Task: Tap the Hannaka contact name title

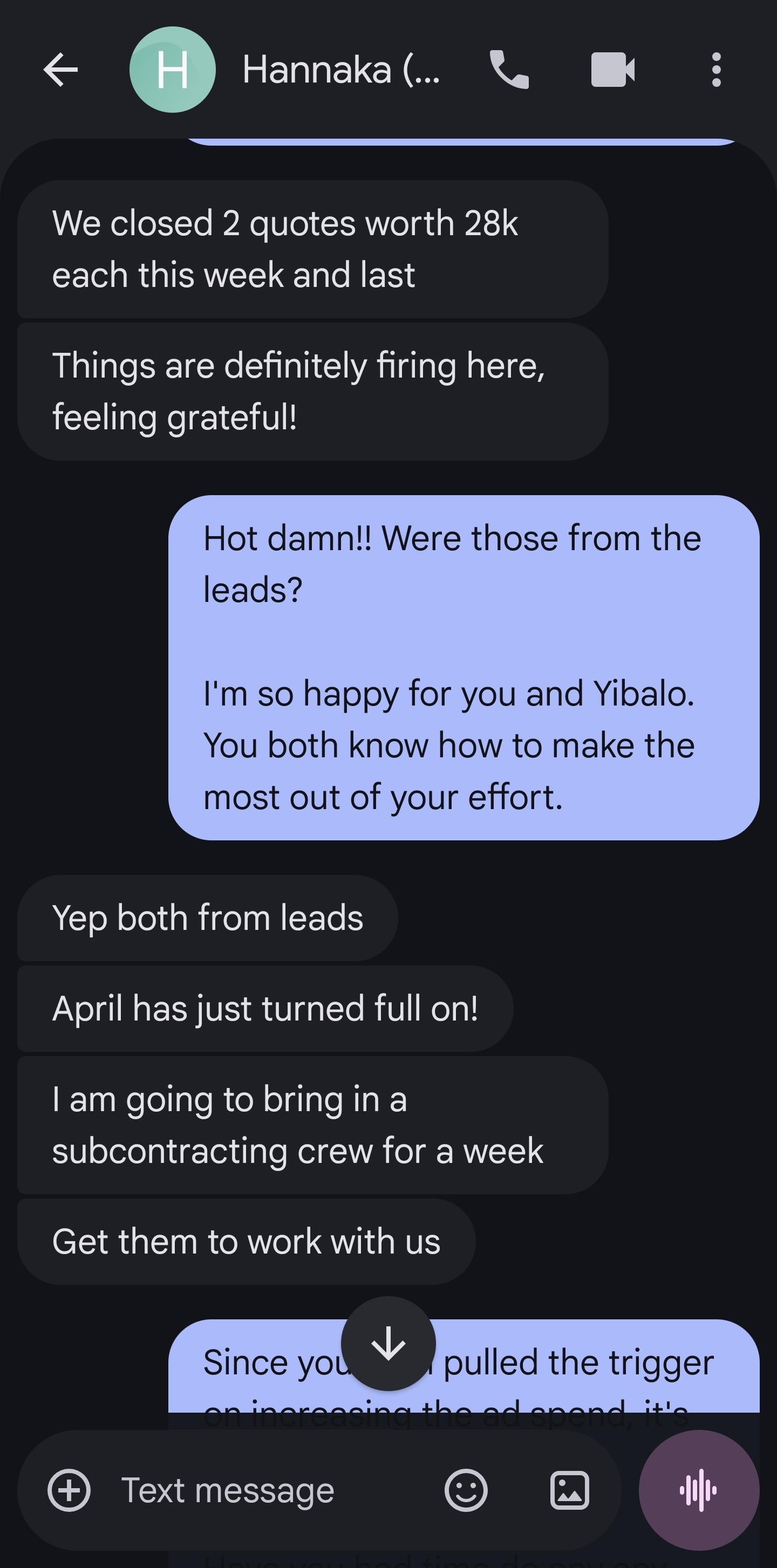Action: 341,70
